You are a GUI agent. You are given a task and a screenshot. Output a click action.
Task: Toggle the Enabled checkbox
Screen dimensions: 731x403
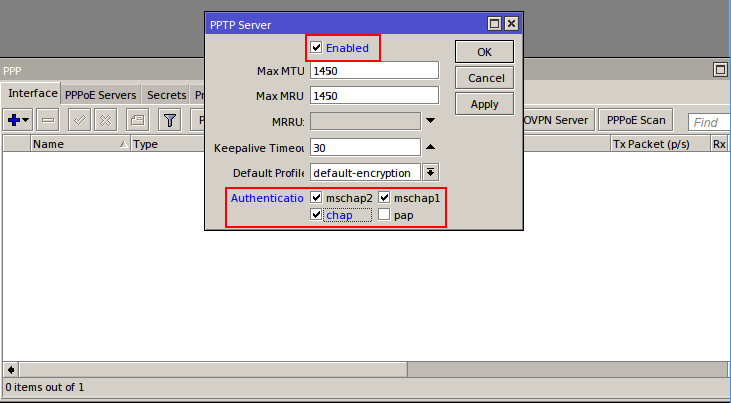(x=316, y=48)
